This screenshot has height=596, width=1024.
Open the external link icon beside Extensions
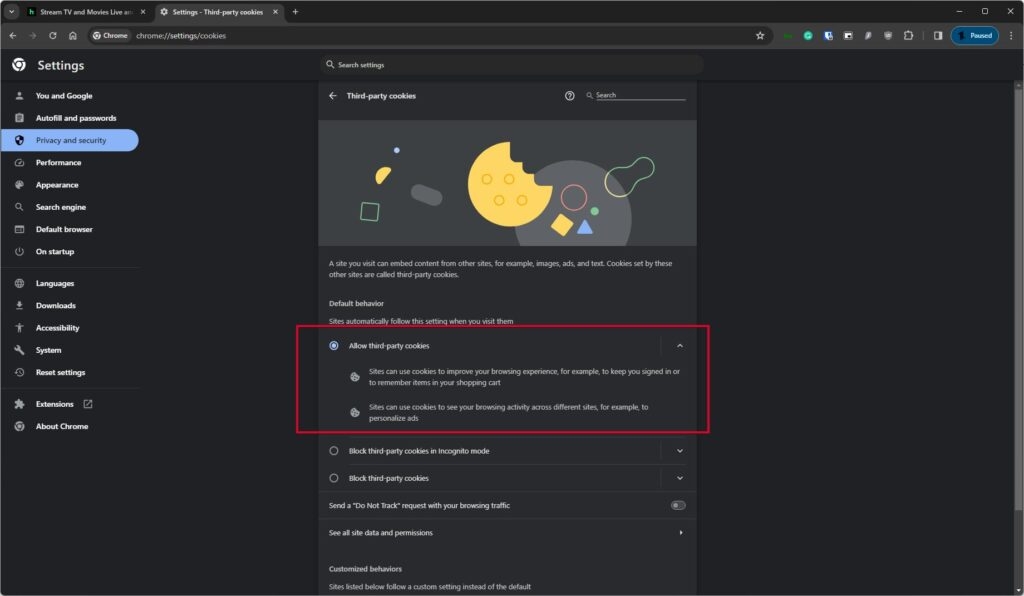(88, 404)
